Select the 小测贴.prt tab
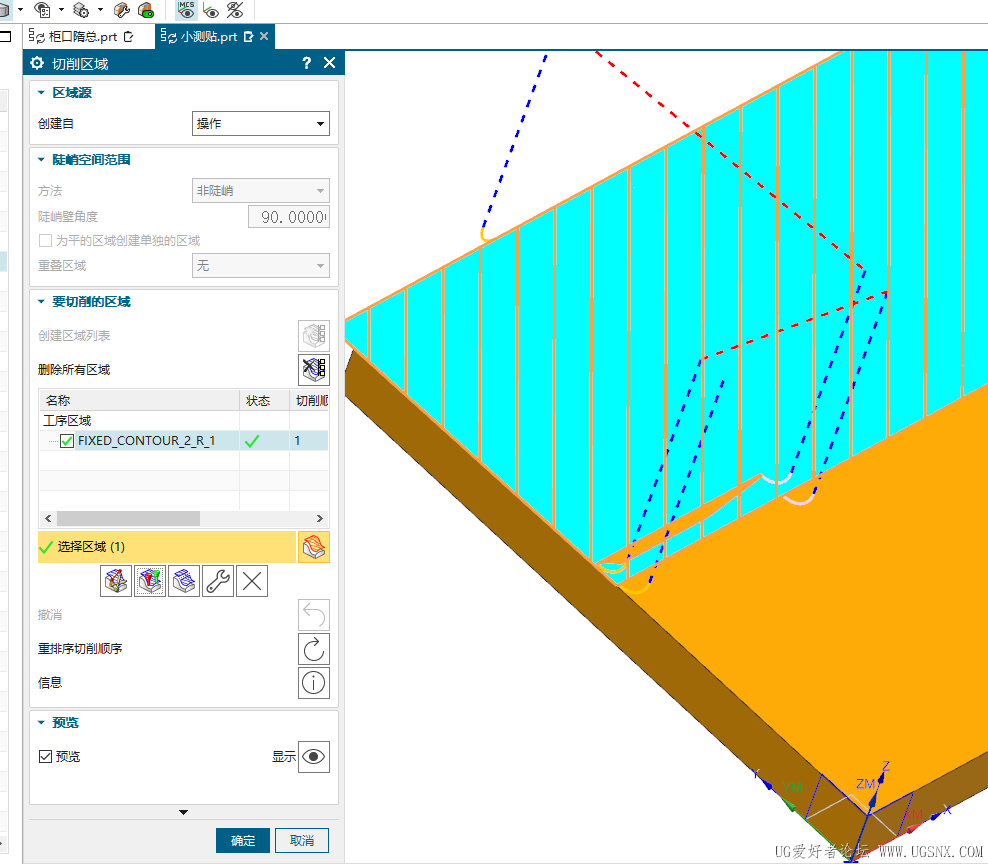 click(208, 37)
